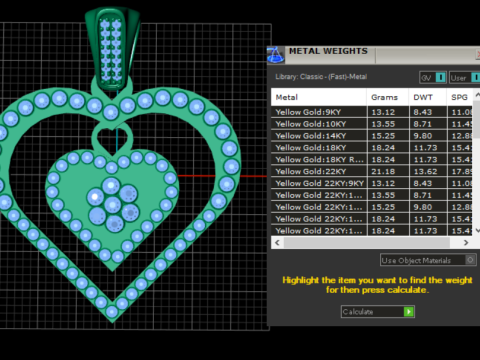Select Yellow Gold 22KY:1... row with 13.55 grams
Screen dimensions: 480x360
[372, 195]
